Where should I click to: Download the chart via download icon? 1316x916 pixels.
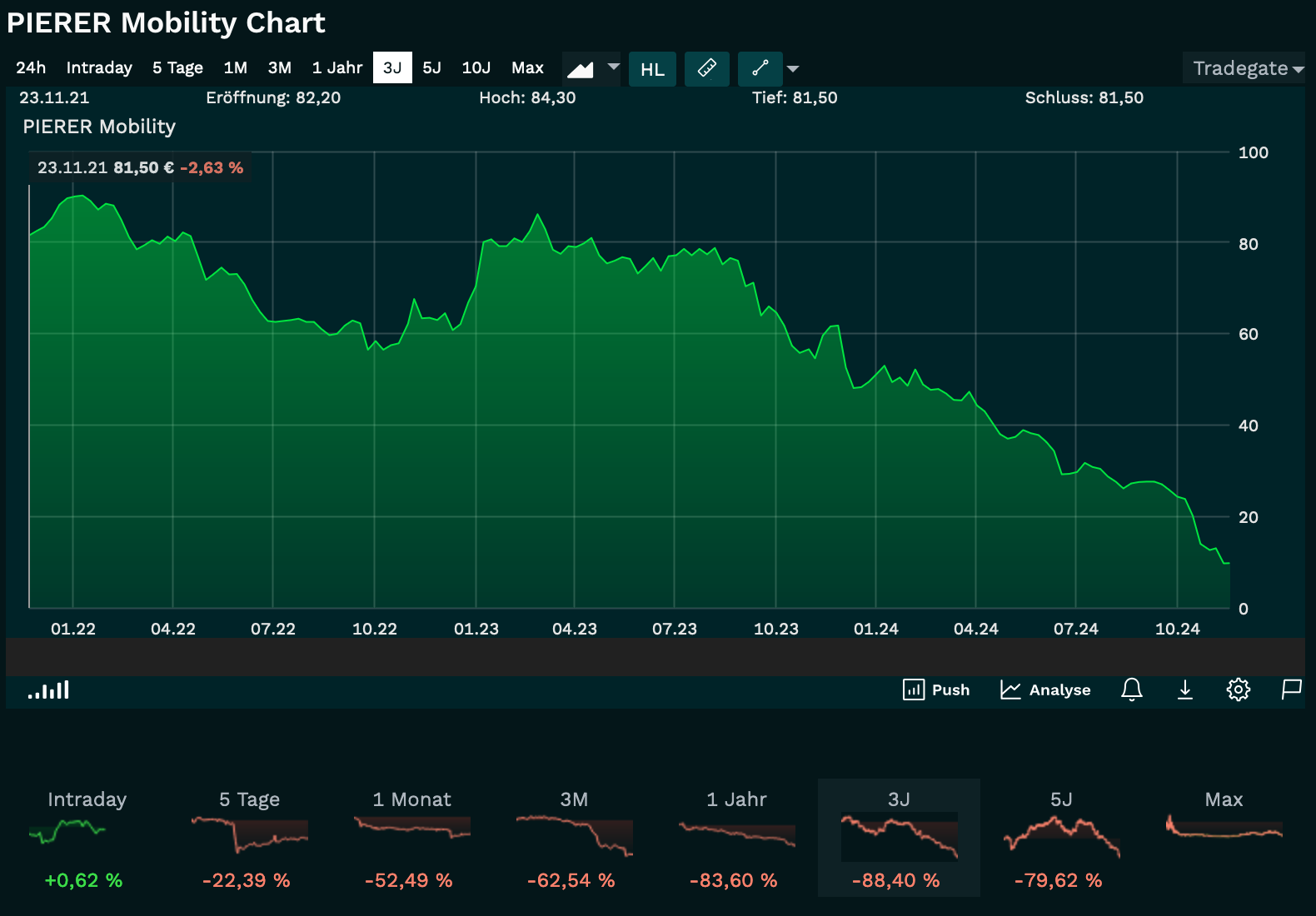[1185, 689]
